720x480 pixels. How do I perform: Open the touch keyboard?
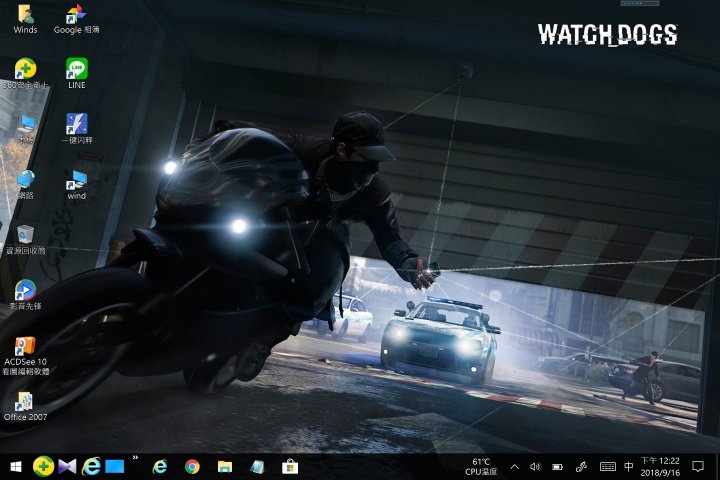pyautogui.click(x=608, y=467)
